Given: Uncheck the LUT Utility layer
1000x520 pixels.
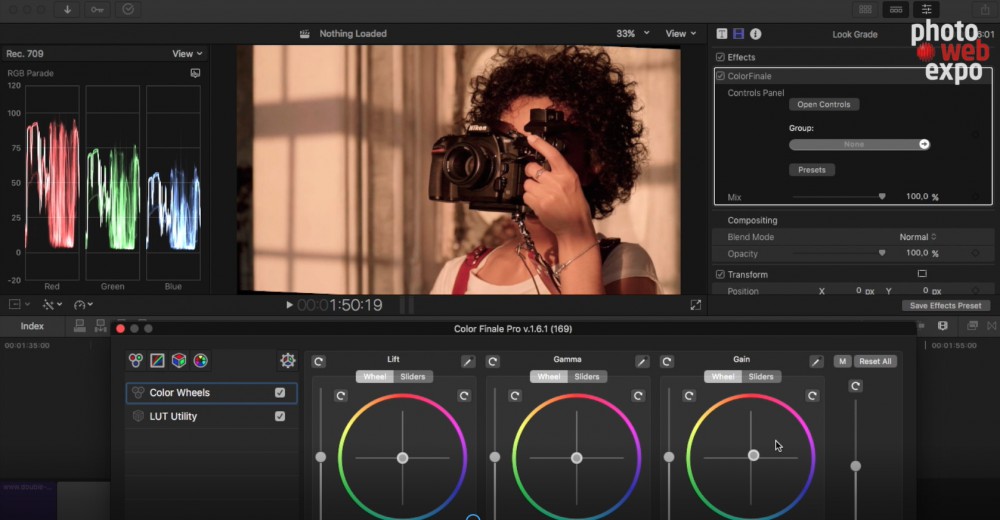Looking at the screenshot, I should [x=280, y=416].
